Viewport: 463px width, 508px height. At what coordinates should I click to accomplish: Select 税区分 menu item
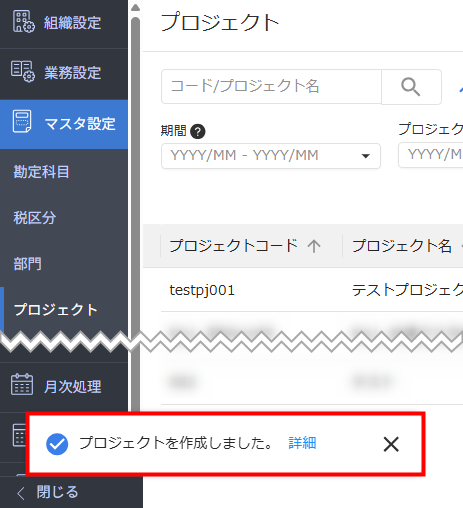35,218
